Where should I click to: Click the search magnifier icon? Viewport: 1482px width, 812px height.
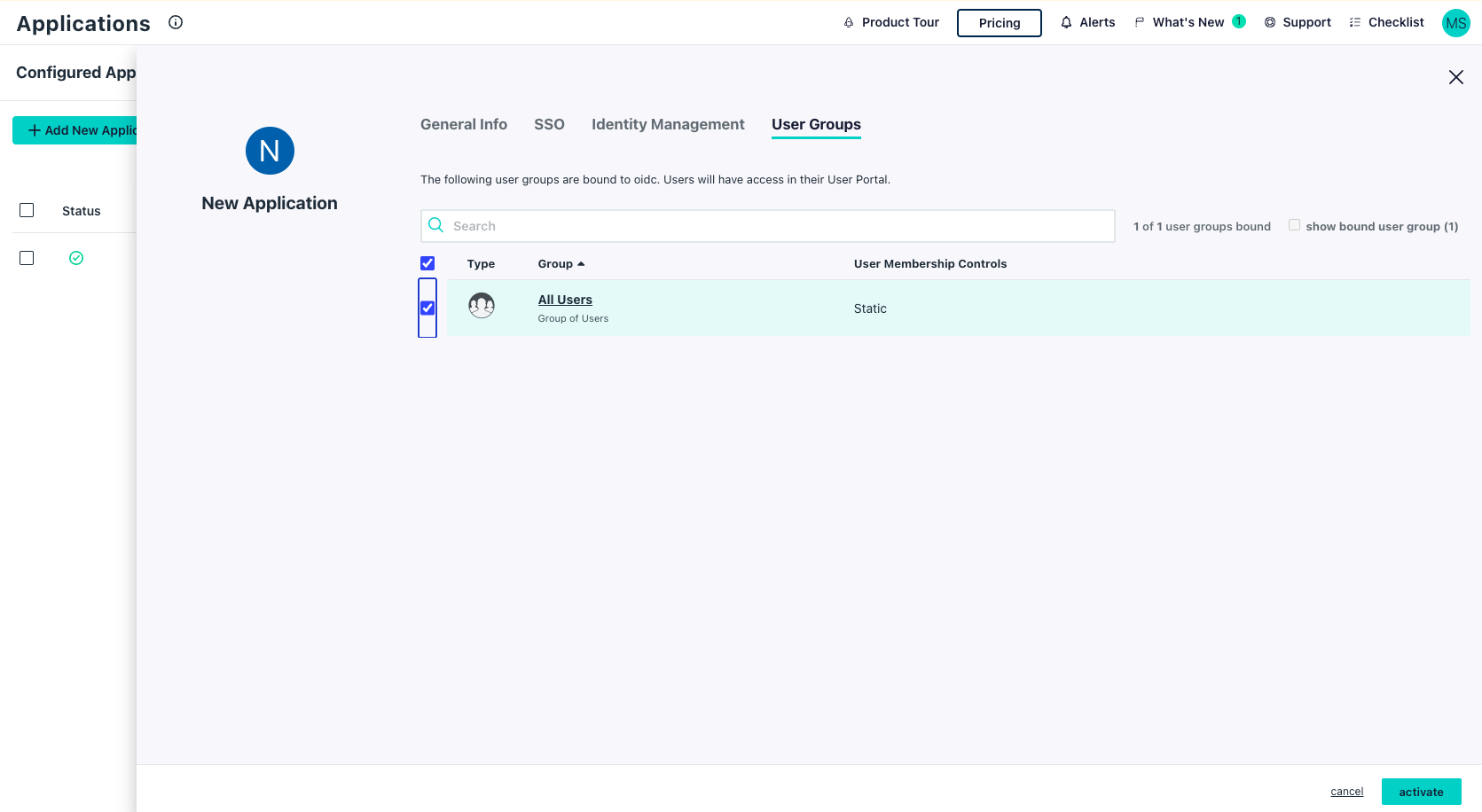pyautogui.click(x=436, y=225)
